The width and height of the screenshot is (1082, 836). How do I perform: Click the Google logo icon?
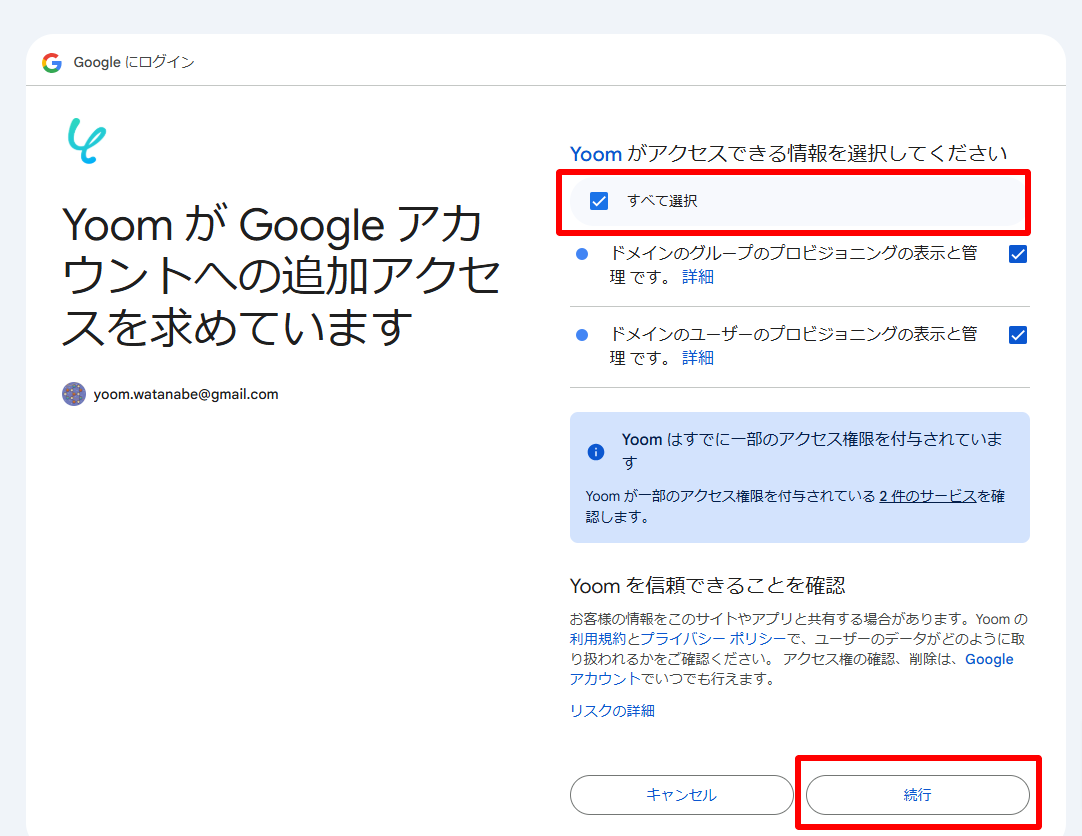[x=52, y=62]
